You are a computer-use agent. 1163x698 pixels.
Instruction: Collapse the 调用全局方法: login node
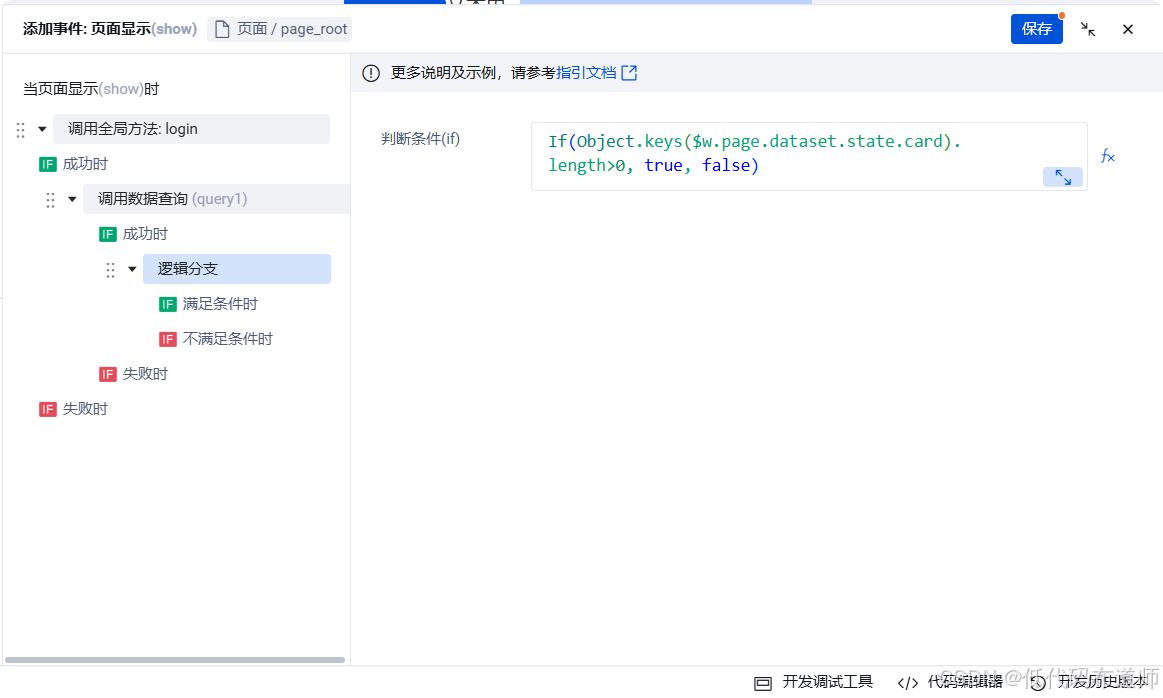click(x=42, y=129)
